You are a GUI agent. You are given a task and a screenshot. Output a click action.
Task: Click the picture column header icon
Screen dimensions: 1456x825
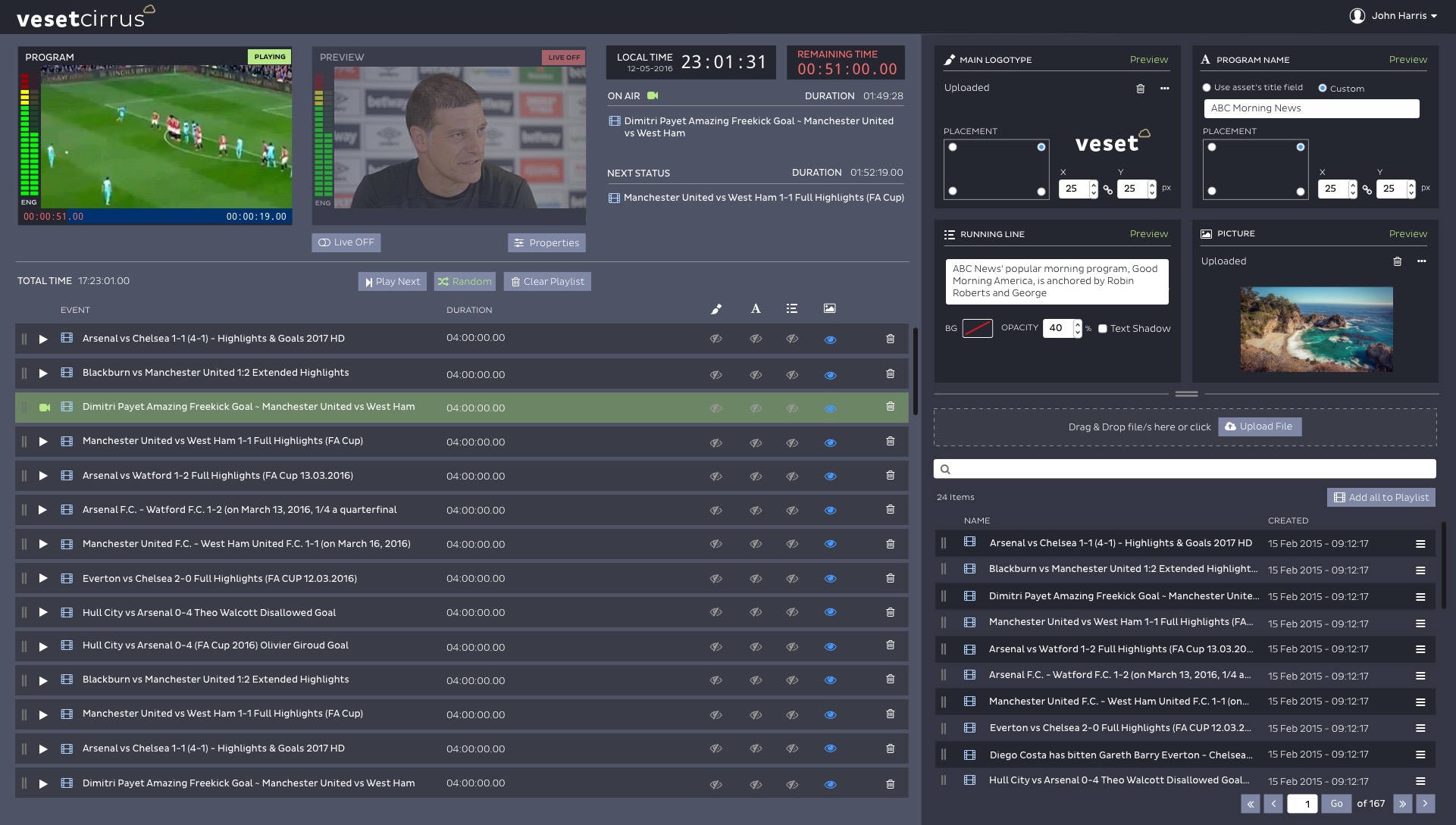(x=830, y=309)
